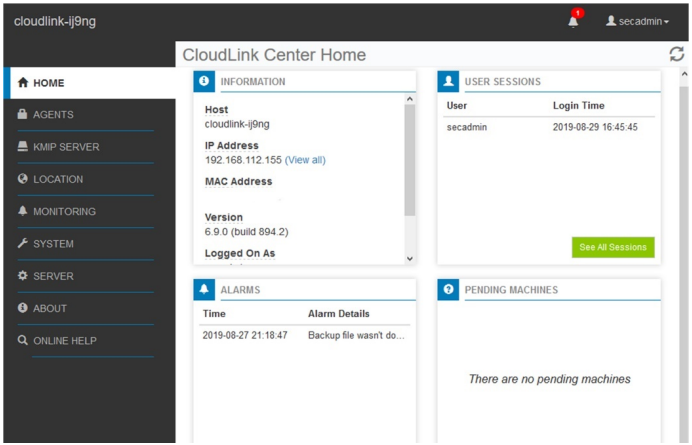The height and width of the screenshot is (445, 692).
Task: Click the magnifier icon beside ONLINE HELP
Action: (23, 340)
